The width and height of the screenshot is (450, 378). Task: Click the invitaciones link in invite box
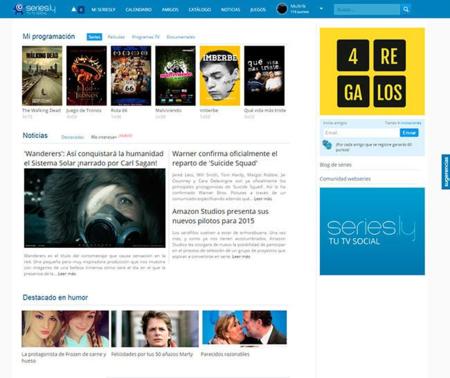pyautogui.click(x=411, y=123)
